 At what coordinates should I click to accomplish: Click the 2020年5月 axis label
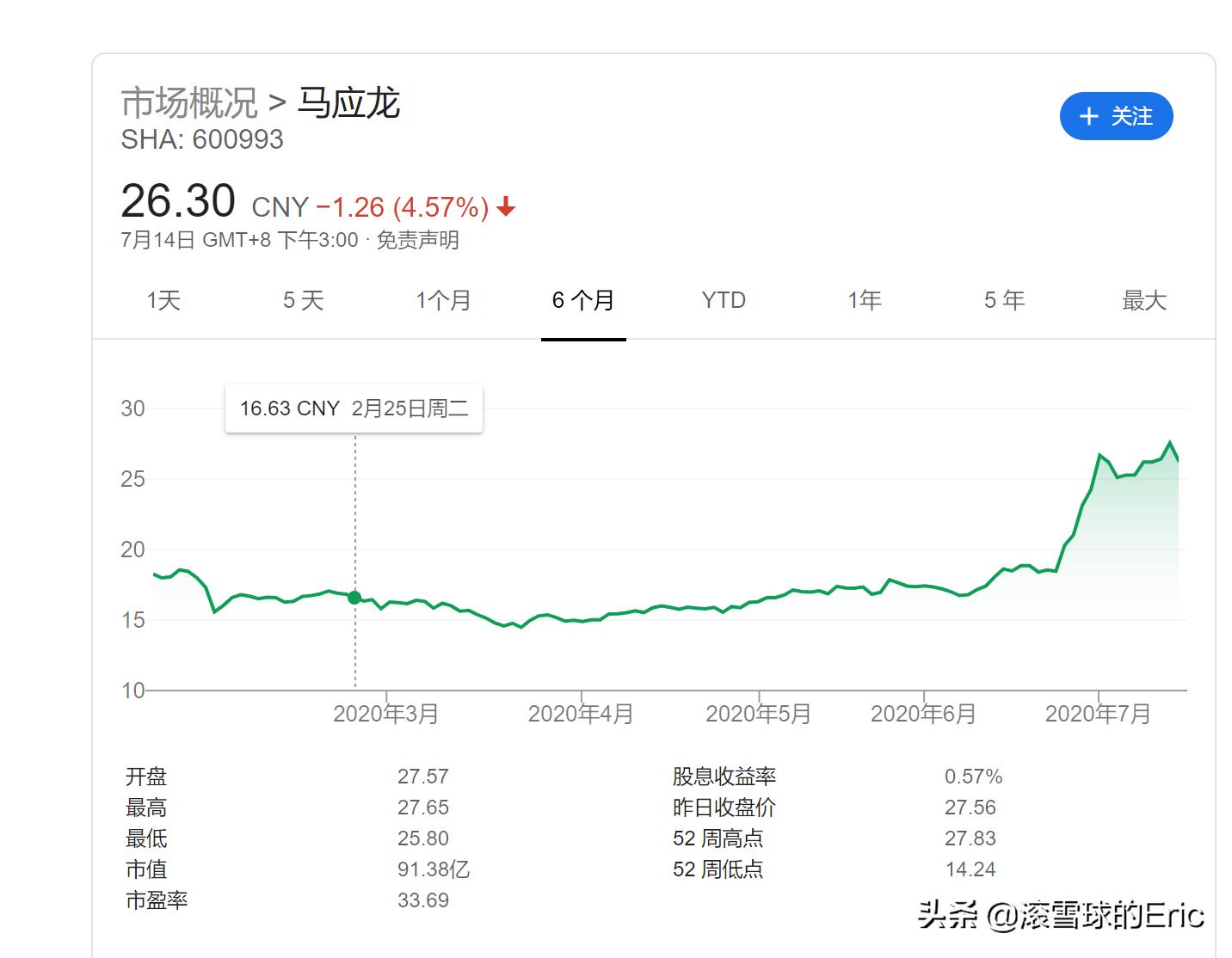click(758, 714)
